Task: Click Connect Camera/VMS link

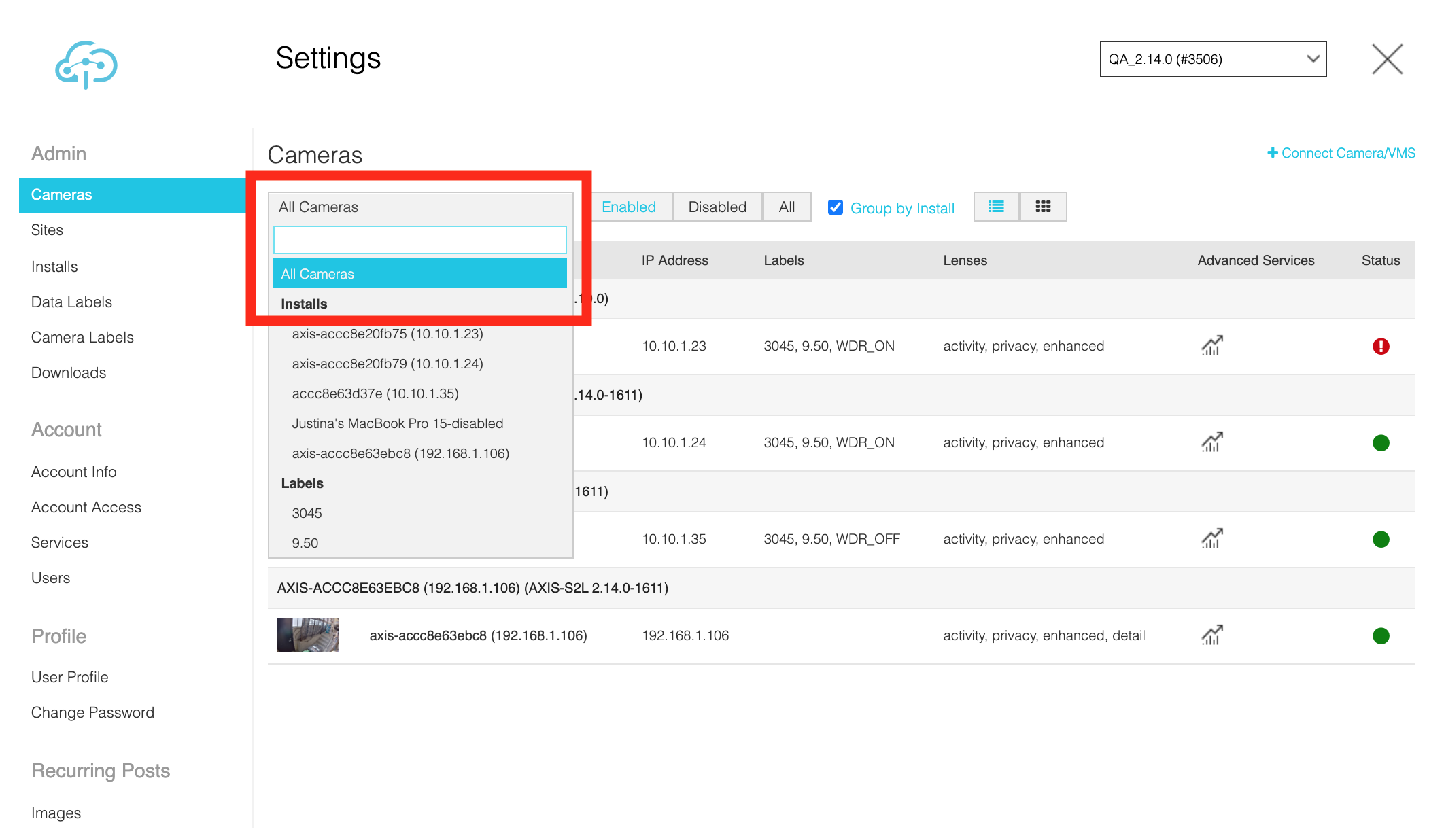Action: point(1341,153)
